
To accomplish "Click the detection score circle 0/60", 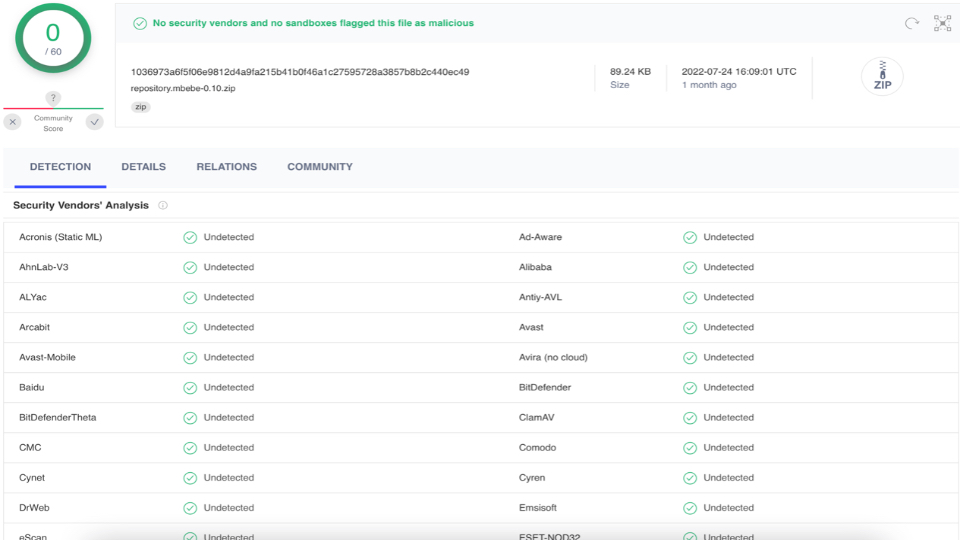I will [x=53, y=39].
